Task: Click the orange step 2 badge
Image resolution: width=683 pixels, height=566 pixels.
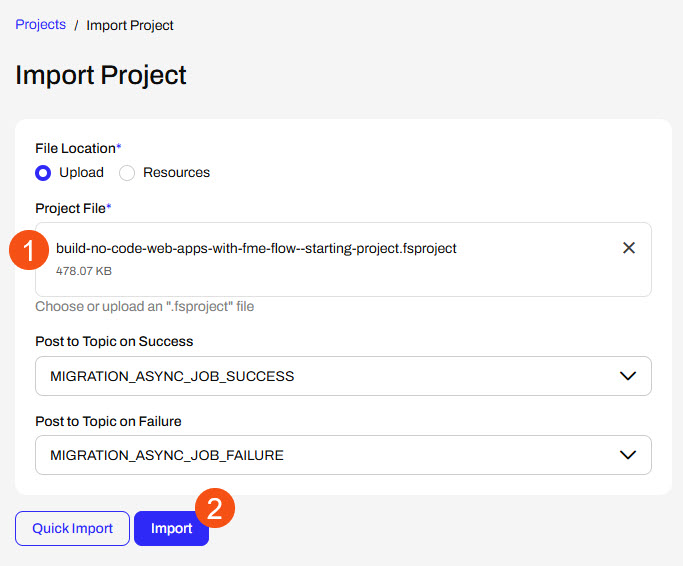Action: pos(215,507)
